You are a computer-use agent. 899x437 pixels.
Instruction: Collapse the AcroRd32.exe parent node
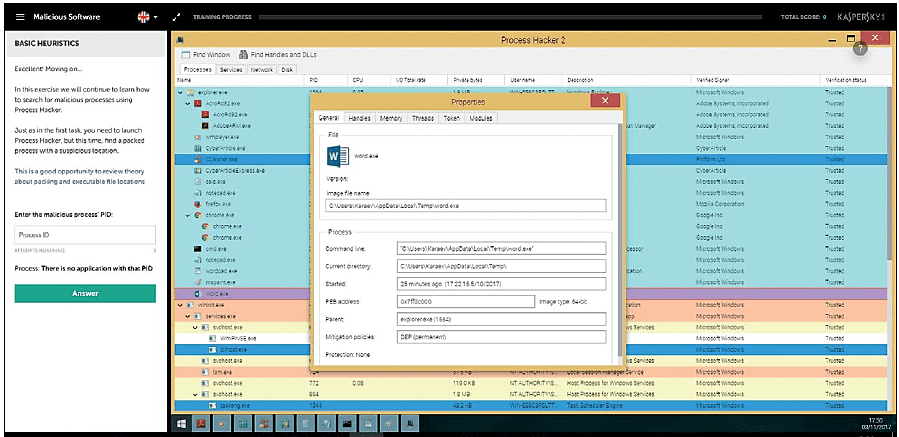coord(187,103)
